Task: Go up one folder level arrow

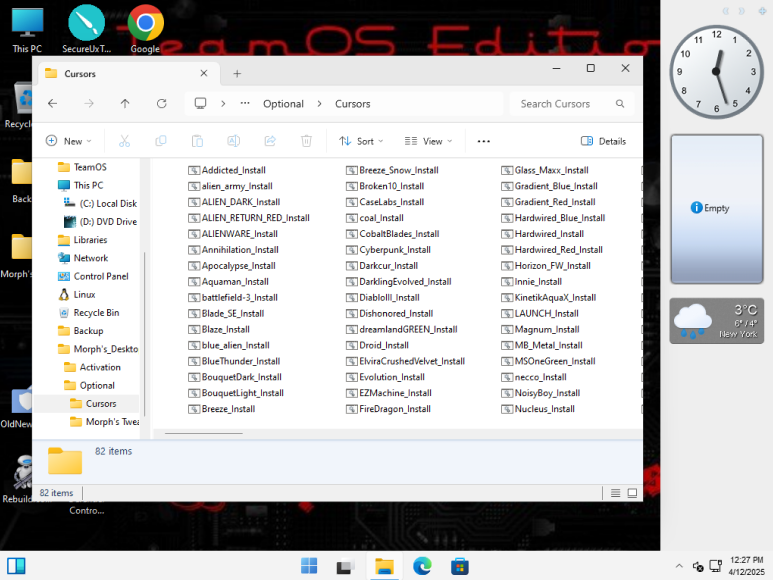Action: coord(125,103)
